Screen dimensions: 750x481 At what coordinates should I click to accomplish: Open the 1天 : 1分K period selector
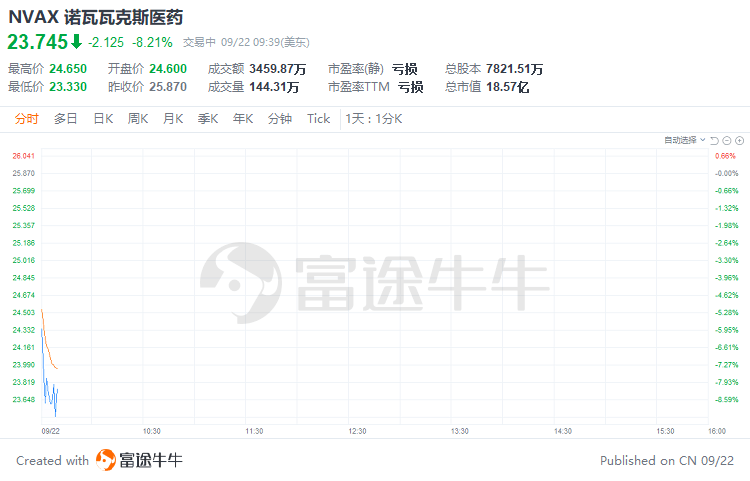374,119
